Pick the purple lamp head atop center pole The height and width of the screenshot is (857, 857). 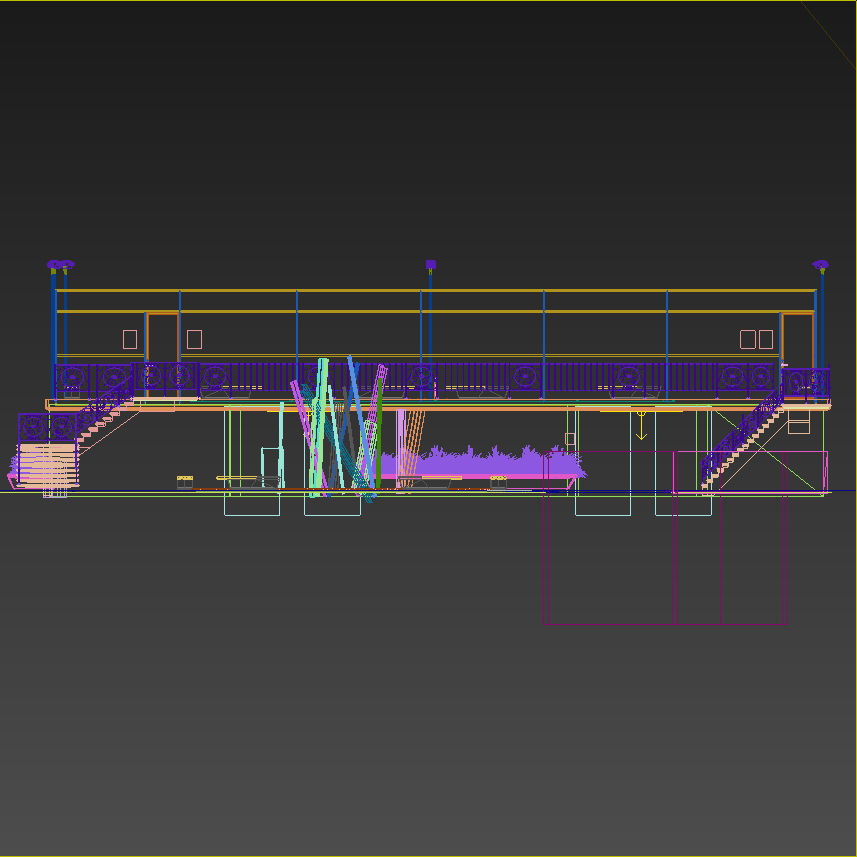pos(431,265)
